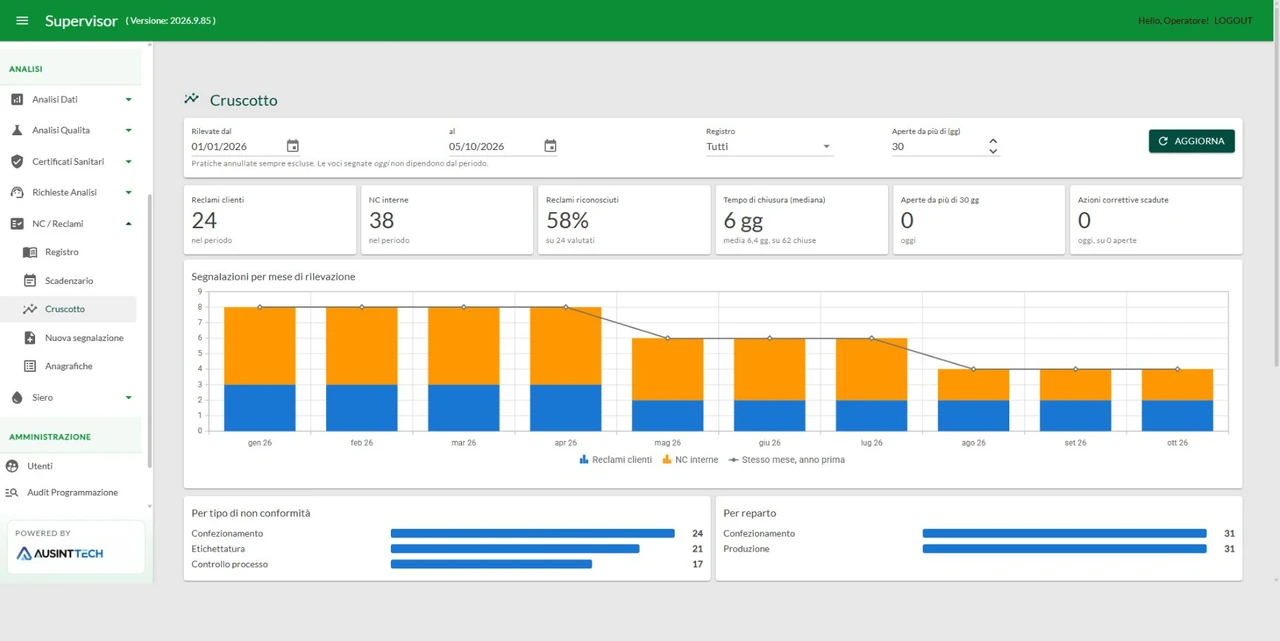The image size is (1280, 641).
Task: Click the Richieste Analisi gauge icon
Action: point(17,193)
